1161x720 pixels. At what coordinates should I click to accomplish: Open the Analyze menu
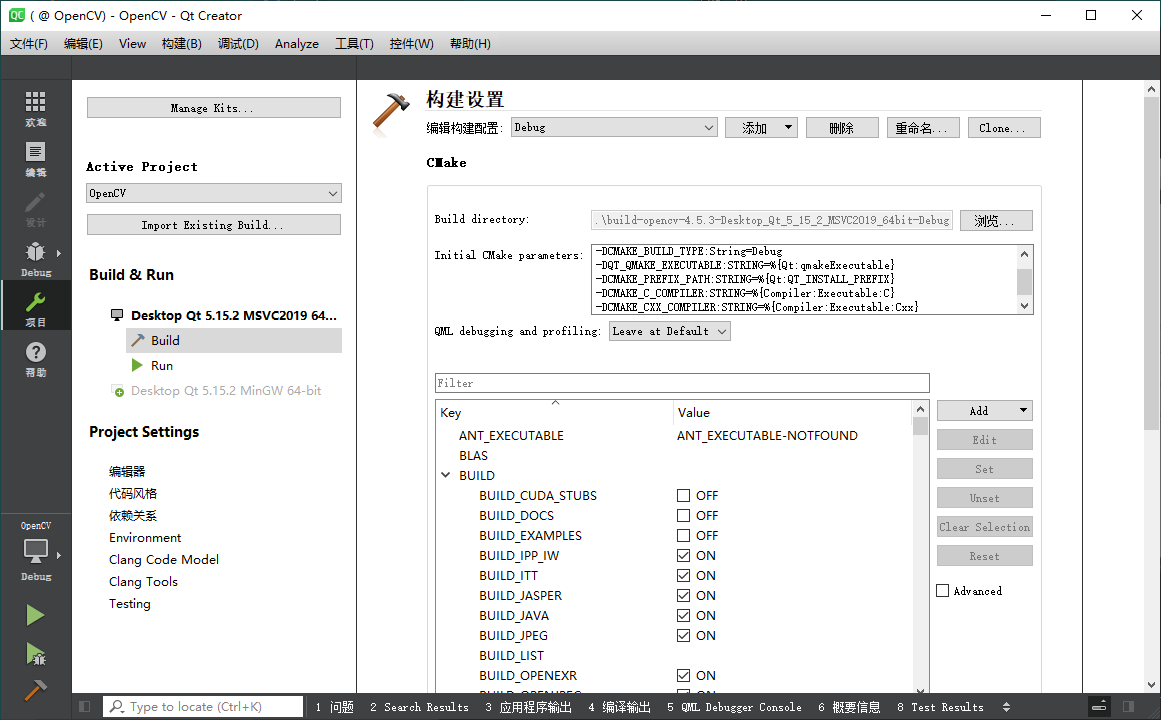click(x=297, y=44)
